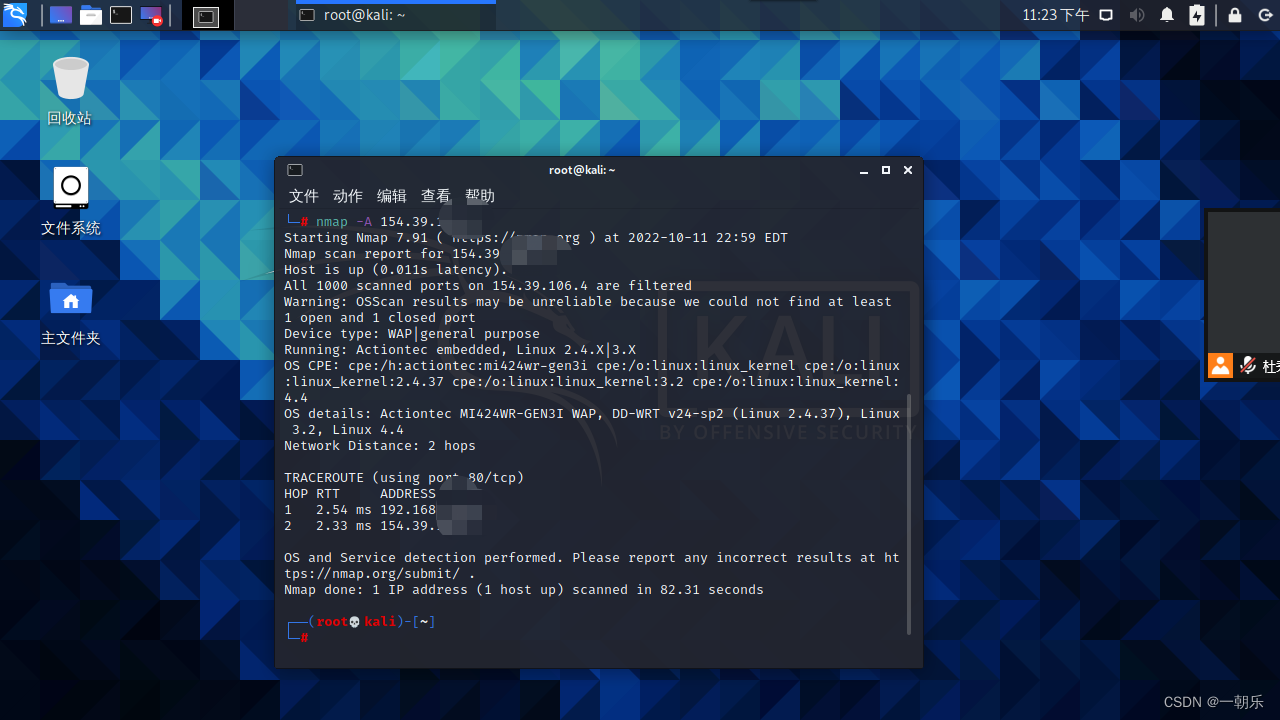Click 'All 1000 scanned ports' line
Screen dimensions: 1280x720
tap(488, 286)
